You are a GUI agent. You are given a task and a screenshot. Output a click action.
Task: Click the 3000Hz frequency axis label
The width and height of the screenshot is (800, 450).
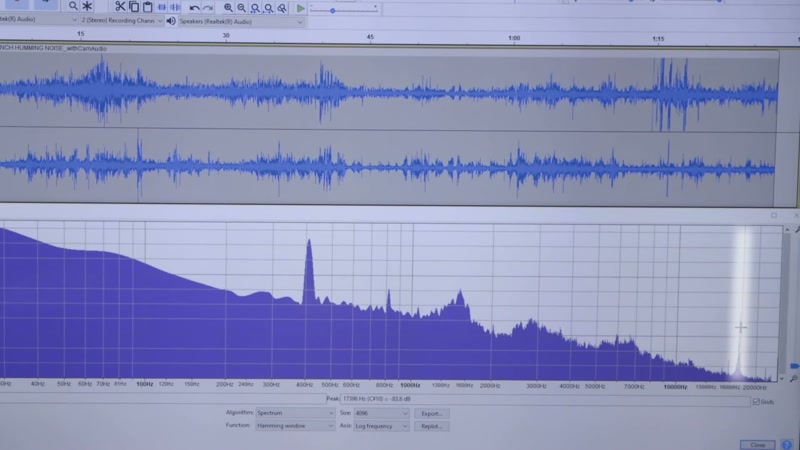pyautogui.click(x=536, y=386)
